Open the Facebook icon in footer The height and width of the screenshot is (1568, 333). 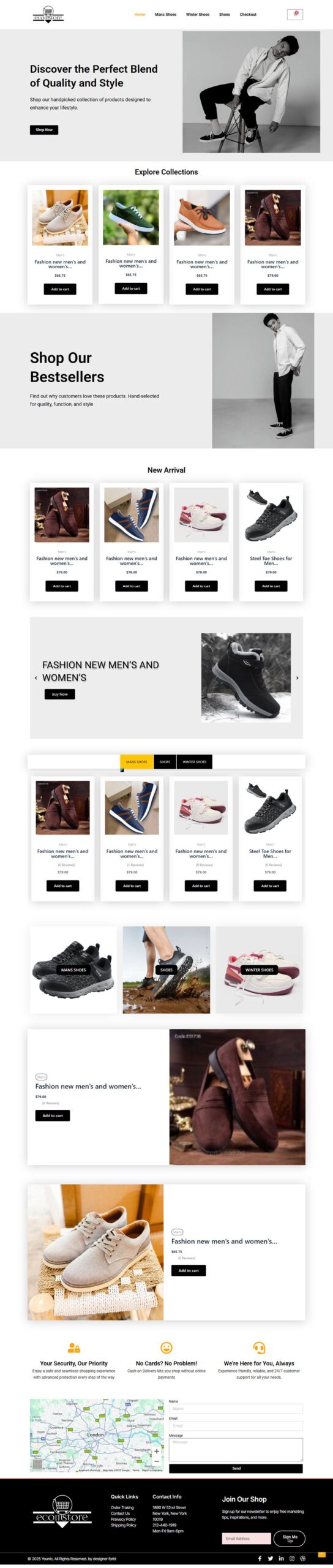[260, 1558]
